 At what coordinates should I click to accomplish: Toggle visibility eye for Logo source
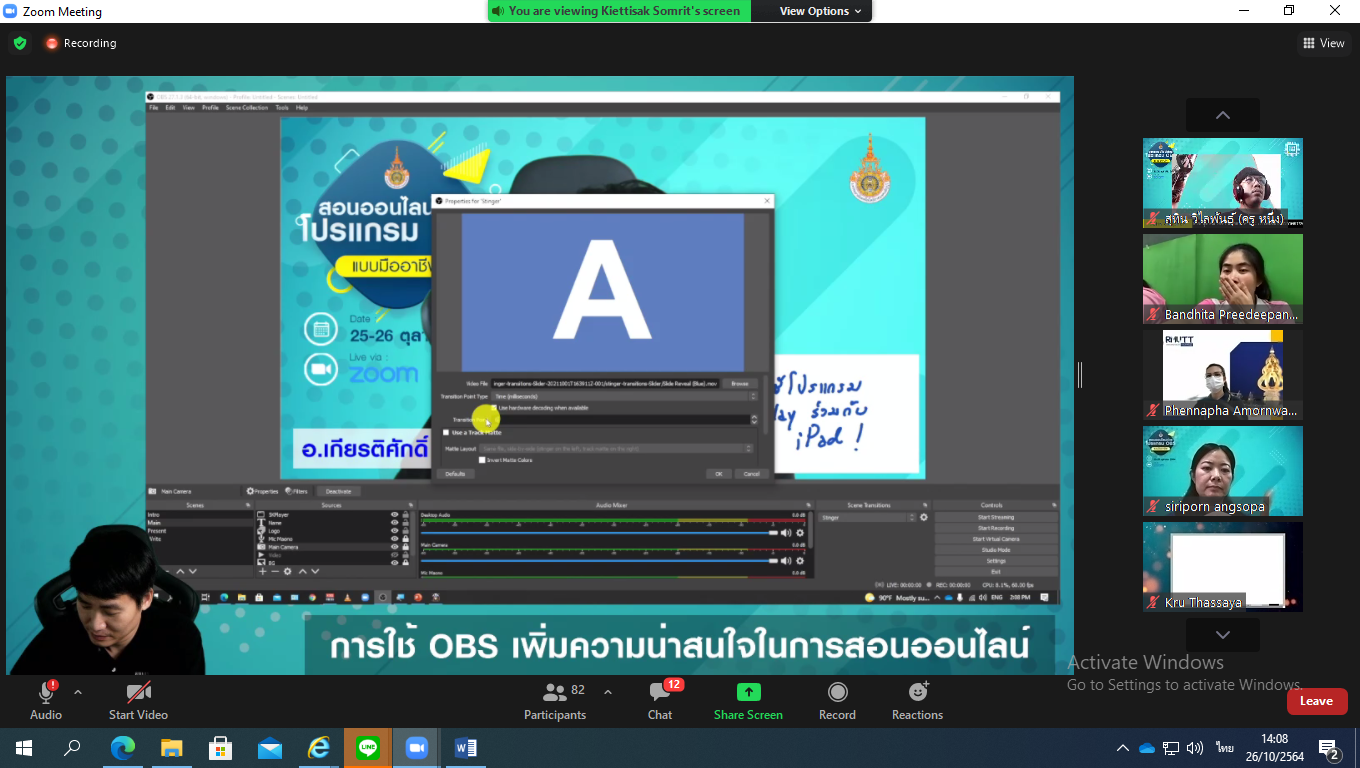(x=394, y=531)
